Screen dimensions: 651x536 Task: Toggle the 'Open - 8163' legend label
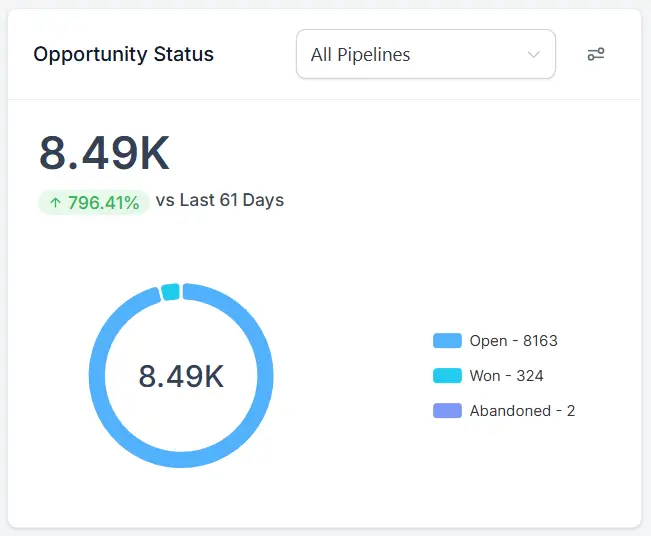click(513, 340)
